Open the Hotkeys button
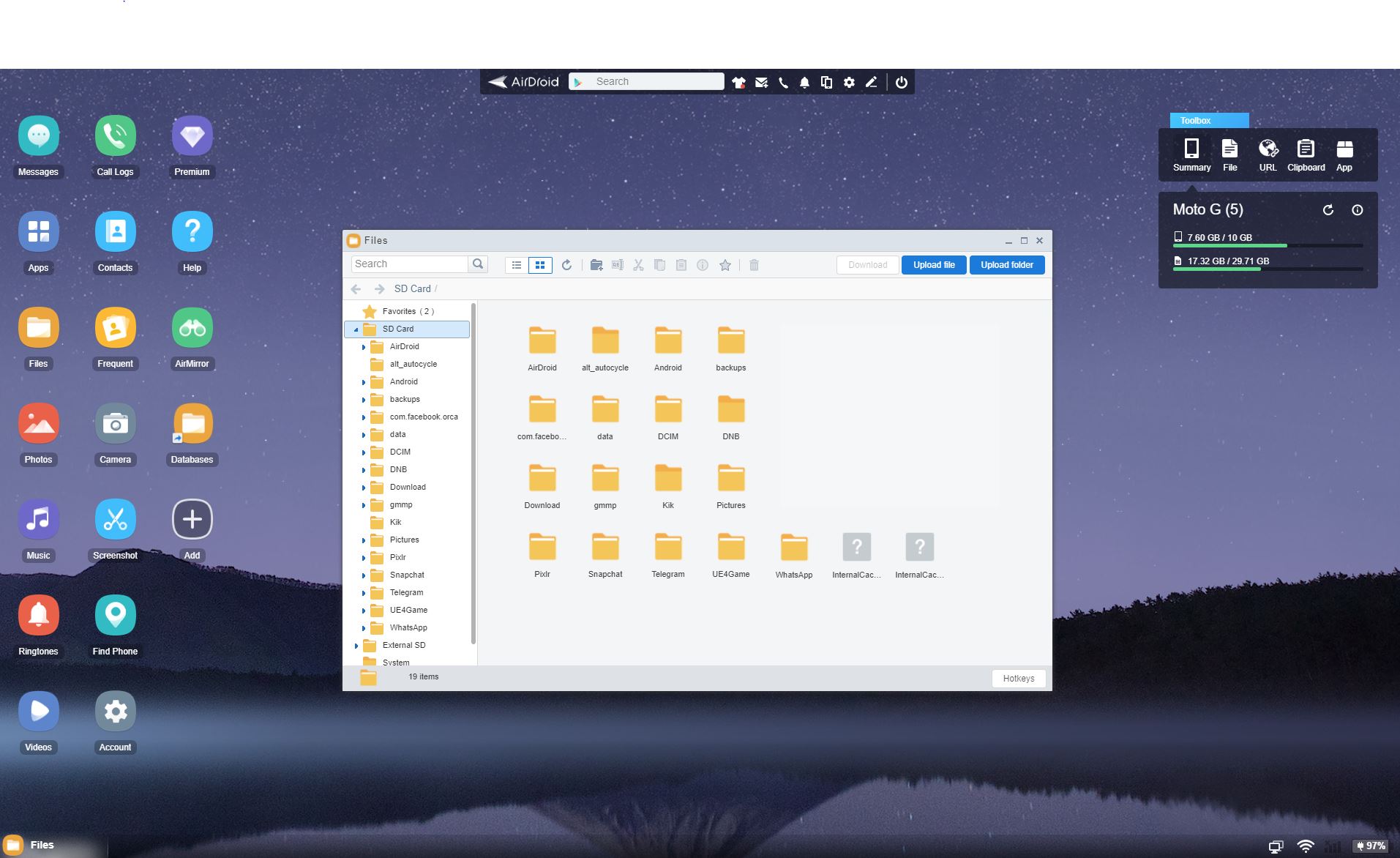Viewport: 1400px width, 858px height. 1018,679
